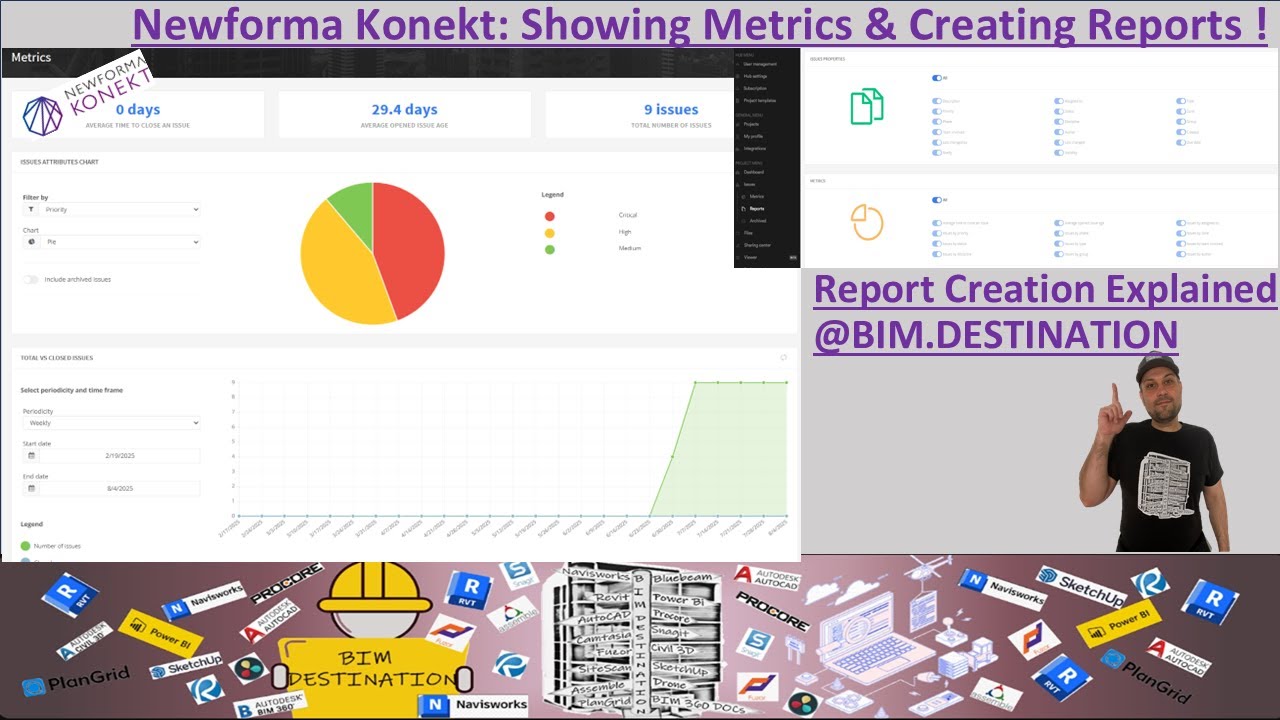Toggle Issues by priority metric switch
Image resolution: width=1280 pixels, height=720 pixels.
pos(937,233)
